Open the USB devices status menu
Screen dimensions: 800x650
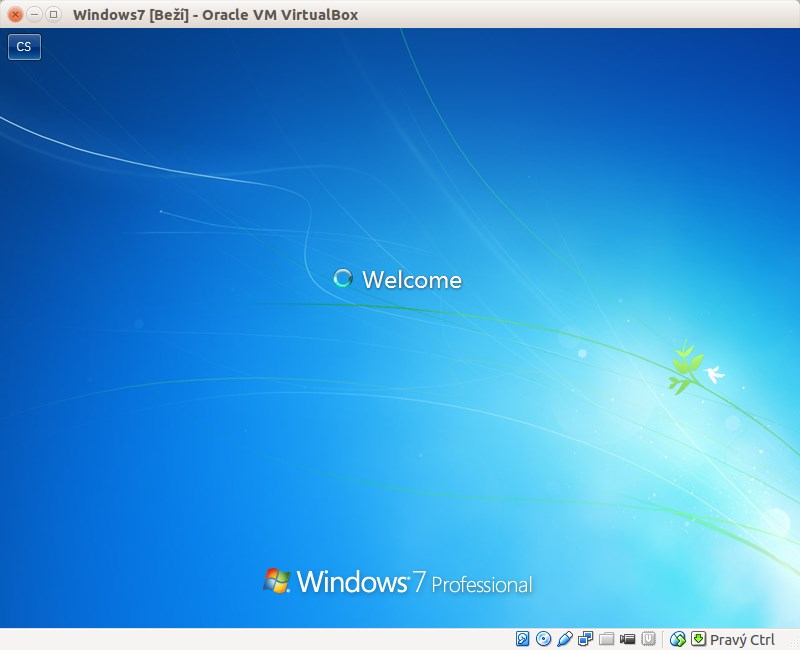click(565, 639)
